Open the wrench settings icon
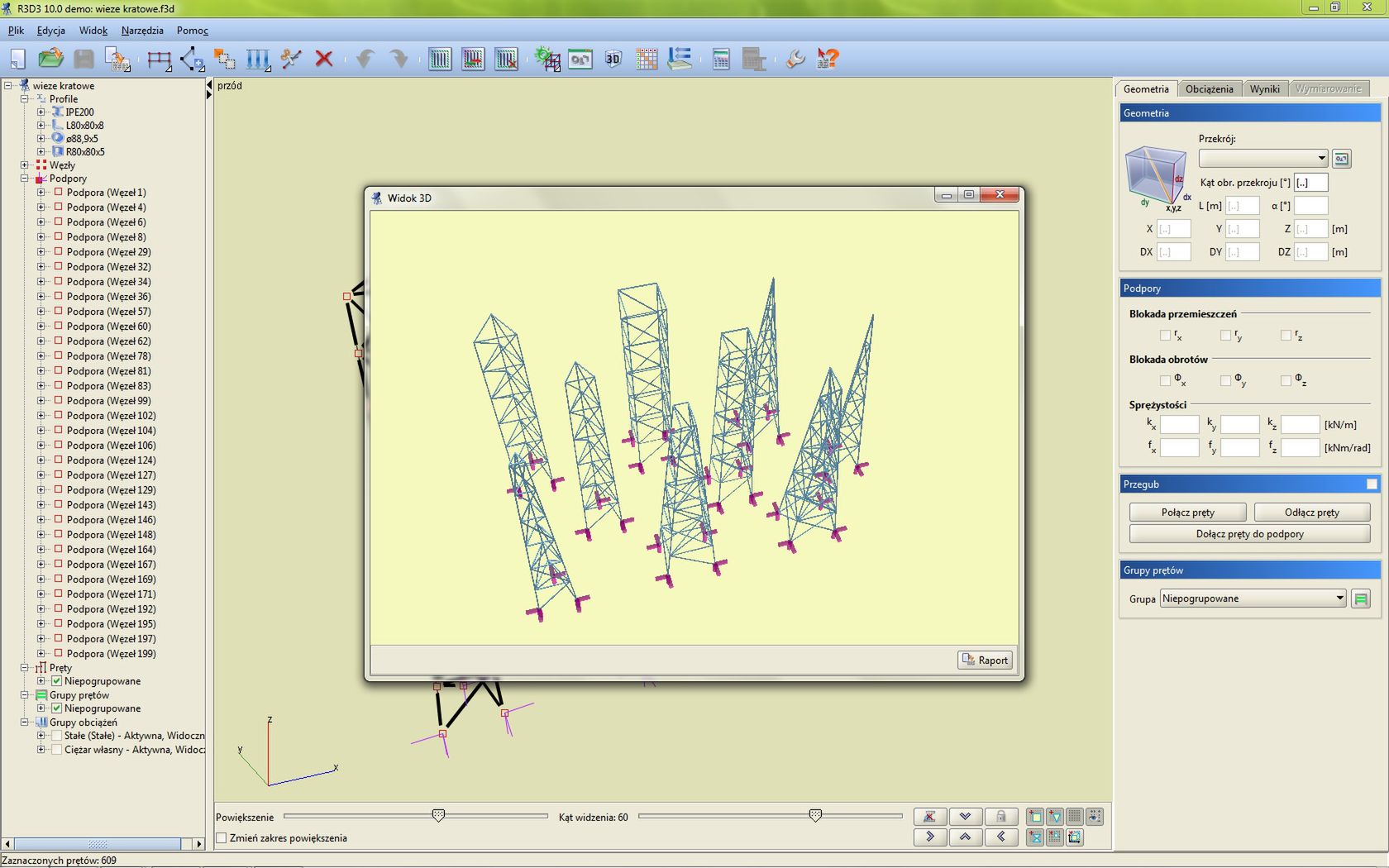Viewport: 1389px width, 868px height. pyautogui.click(x=795, y=59)
